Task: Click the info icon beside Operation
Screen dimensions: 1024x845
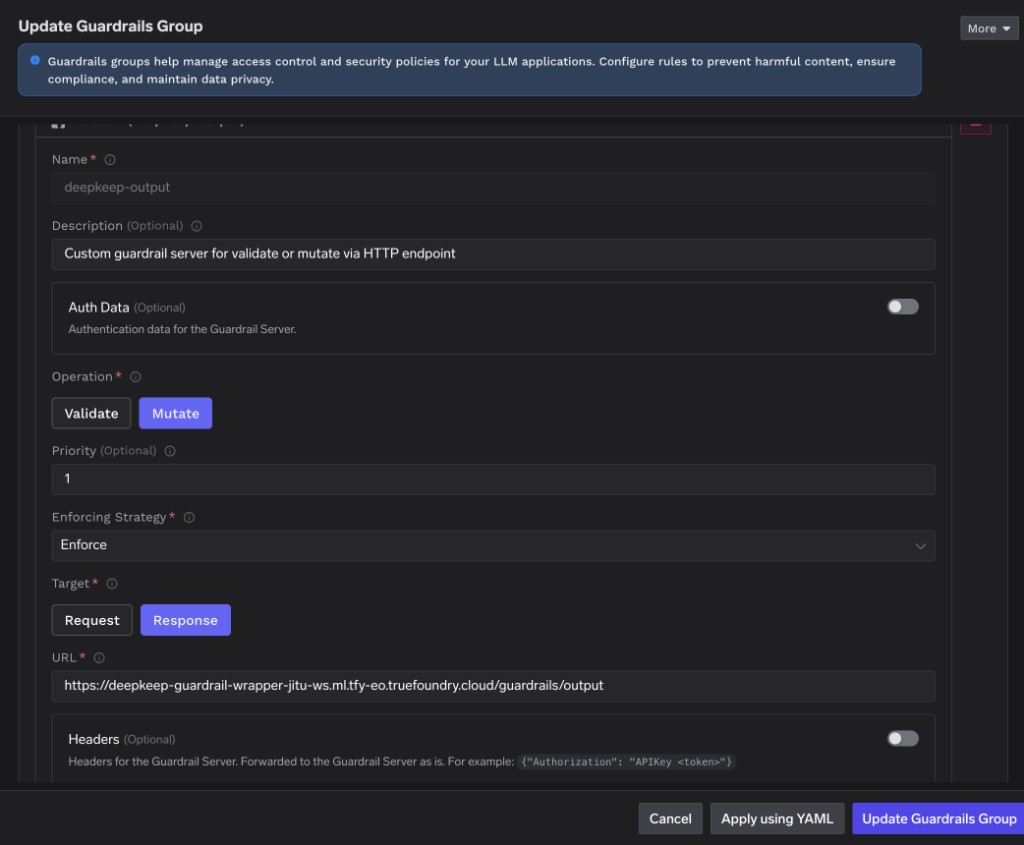Action: 135,377
